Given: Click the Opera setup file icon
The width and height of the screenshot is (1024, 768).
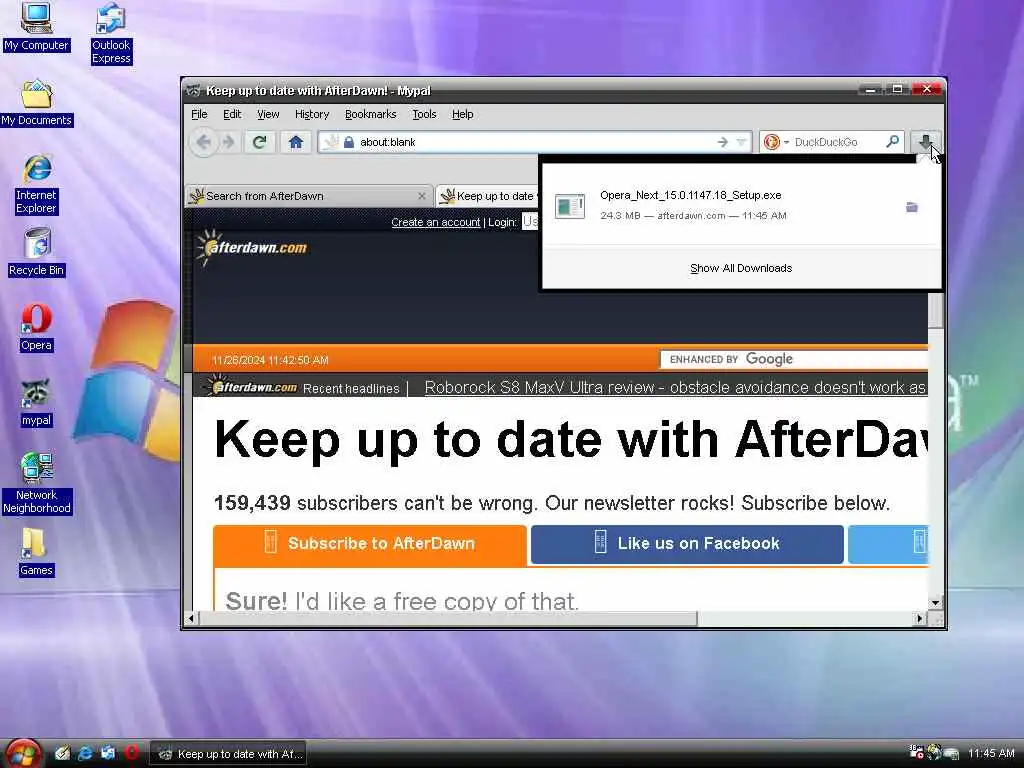Looking at the screenshot, I should [x=569, y=206].
